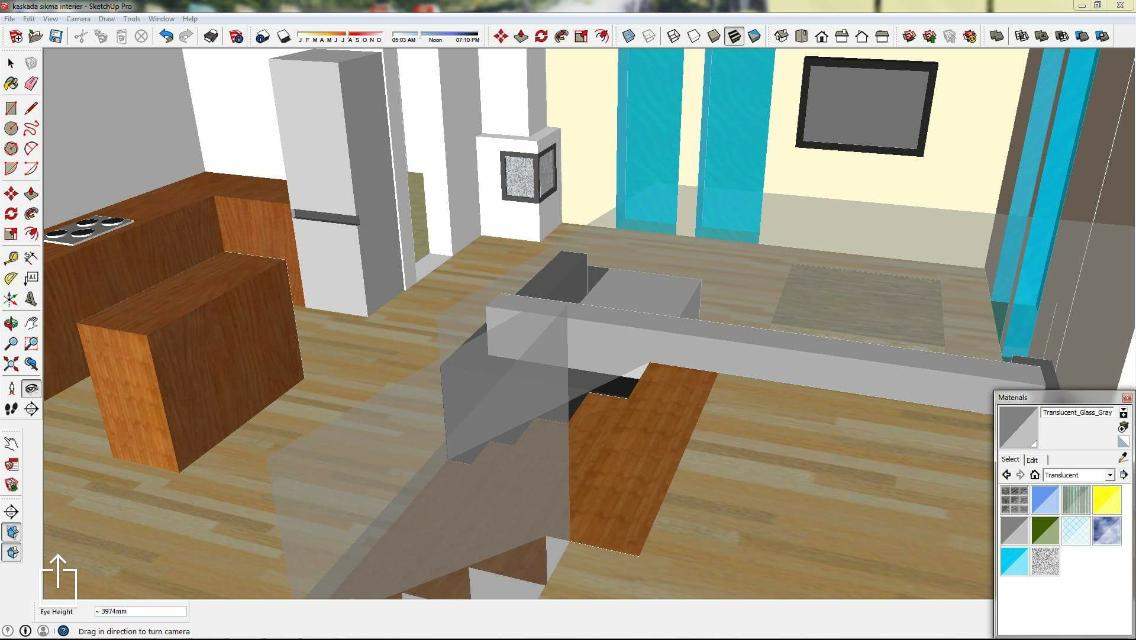
Task: Toggle Shaded With Textures face style
Action: pyautogui.click(x=734, y=36)
